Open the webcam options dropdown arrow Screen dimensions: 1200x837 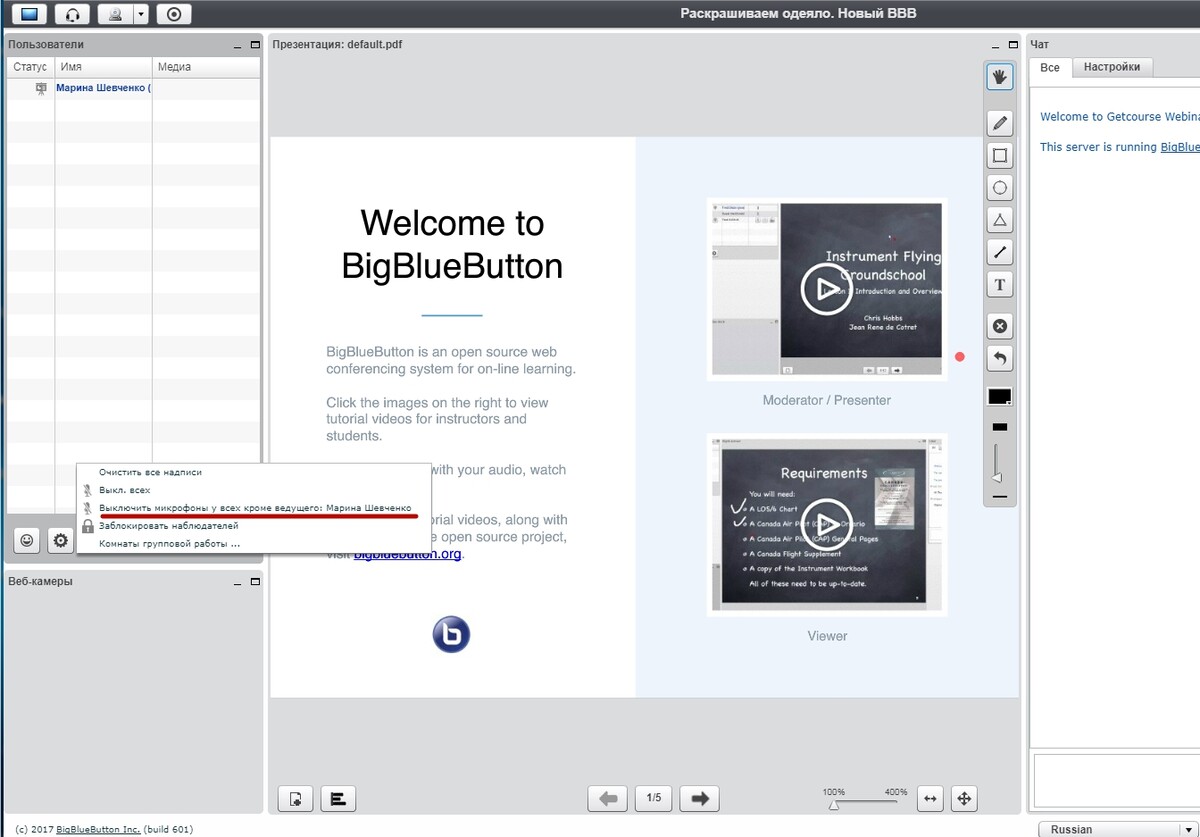click(141, 14)
